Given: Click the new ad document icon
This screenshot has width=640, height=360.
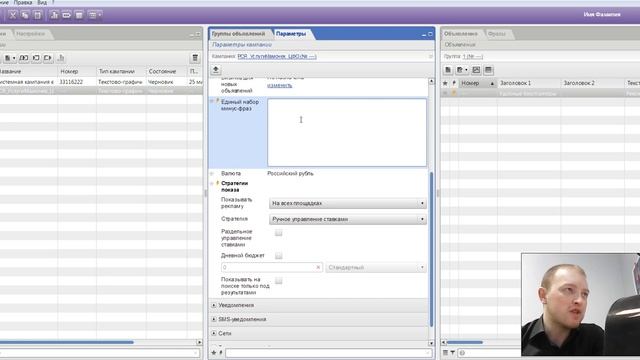Looking at the screenshot, I should 448,70.
